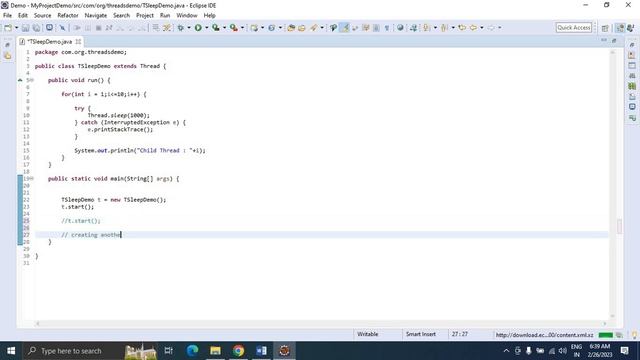Open Microsoft Word from the taskbar

261,351
